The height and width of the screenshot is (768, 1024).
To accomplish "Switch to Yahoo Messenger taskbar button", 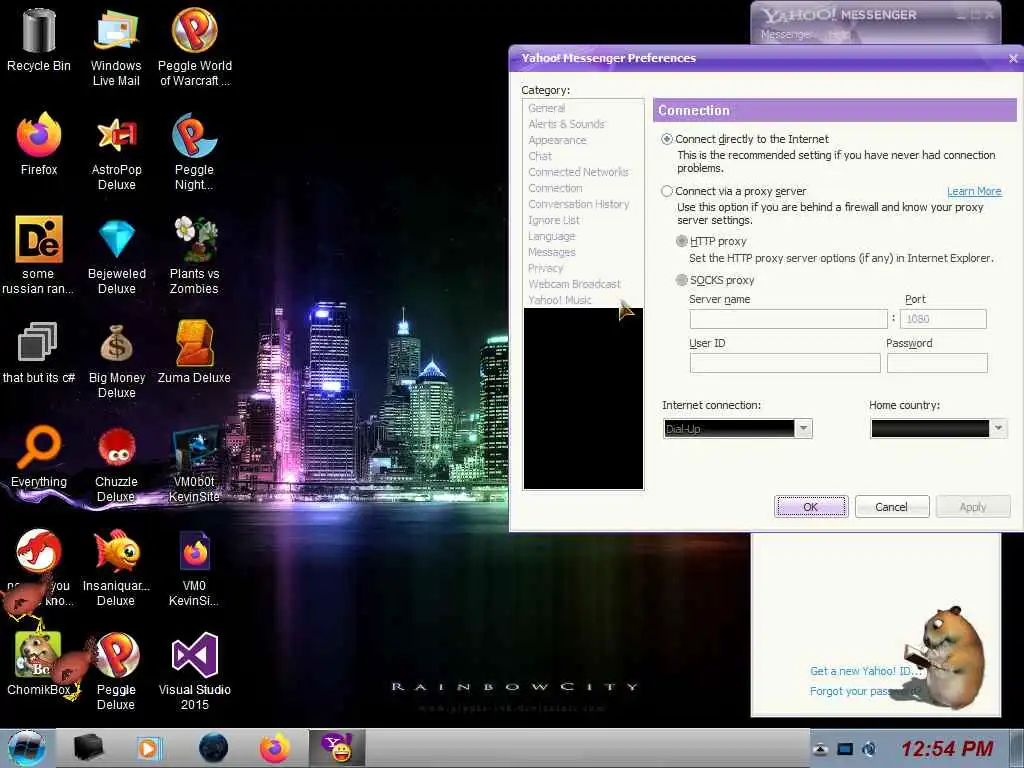I will tap(337, 748).
